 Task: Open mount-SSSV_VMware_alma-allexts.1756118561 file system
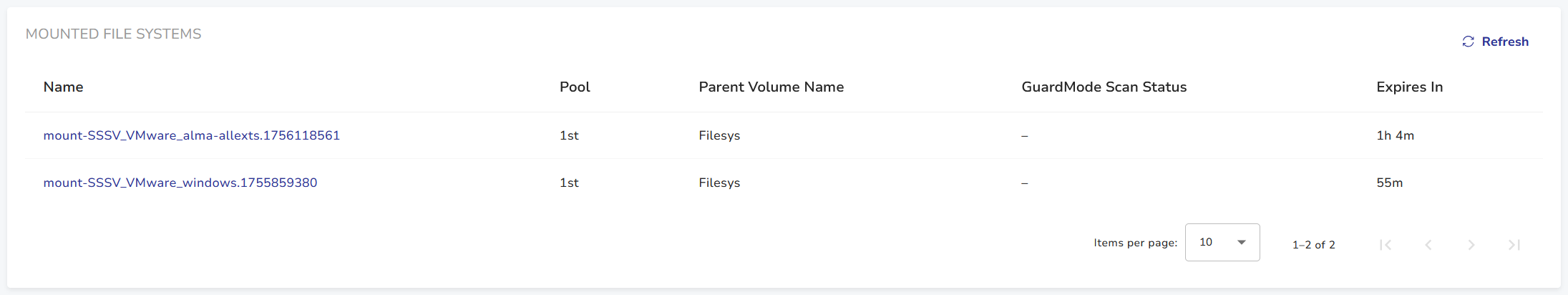(x=191, y=135)
